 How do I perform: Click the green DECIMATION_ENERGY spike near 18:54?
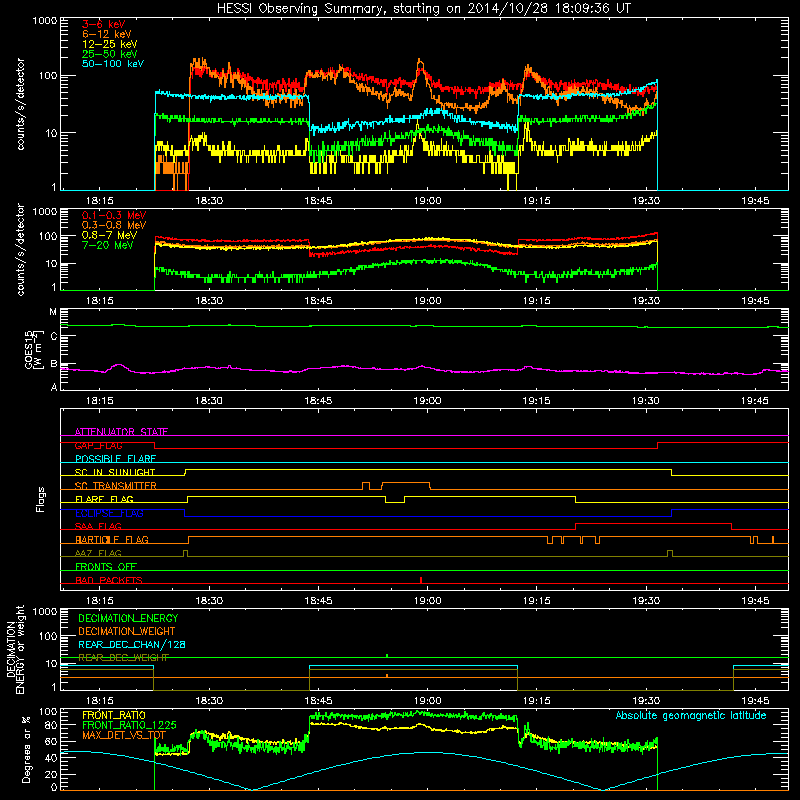tap(387, 656)
